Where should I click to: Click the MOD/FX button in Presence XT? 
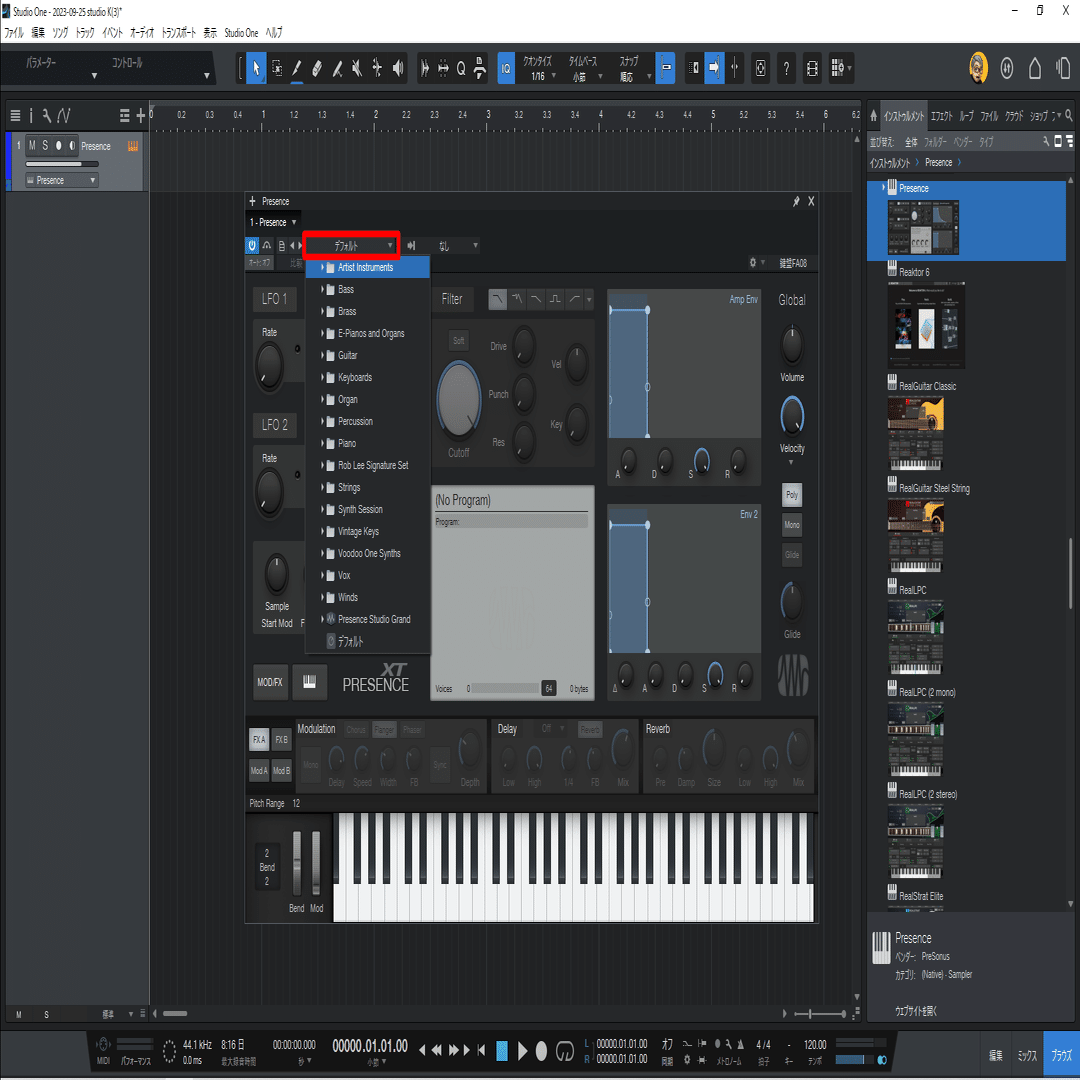(x=269, y=681)
